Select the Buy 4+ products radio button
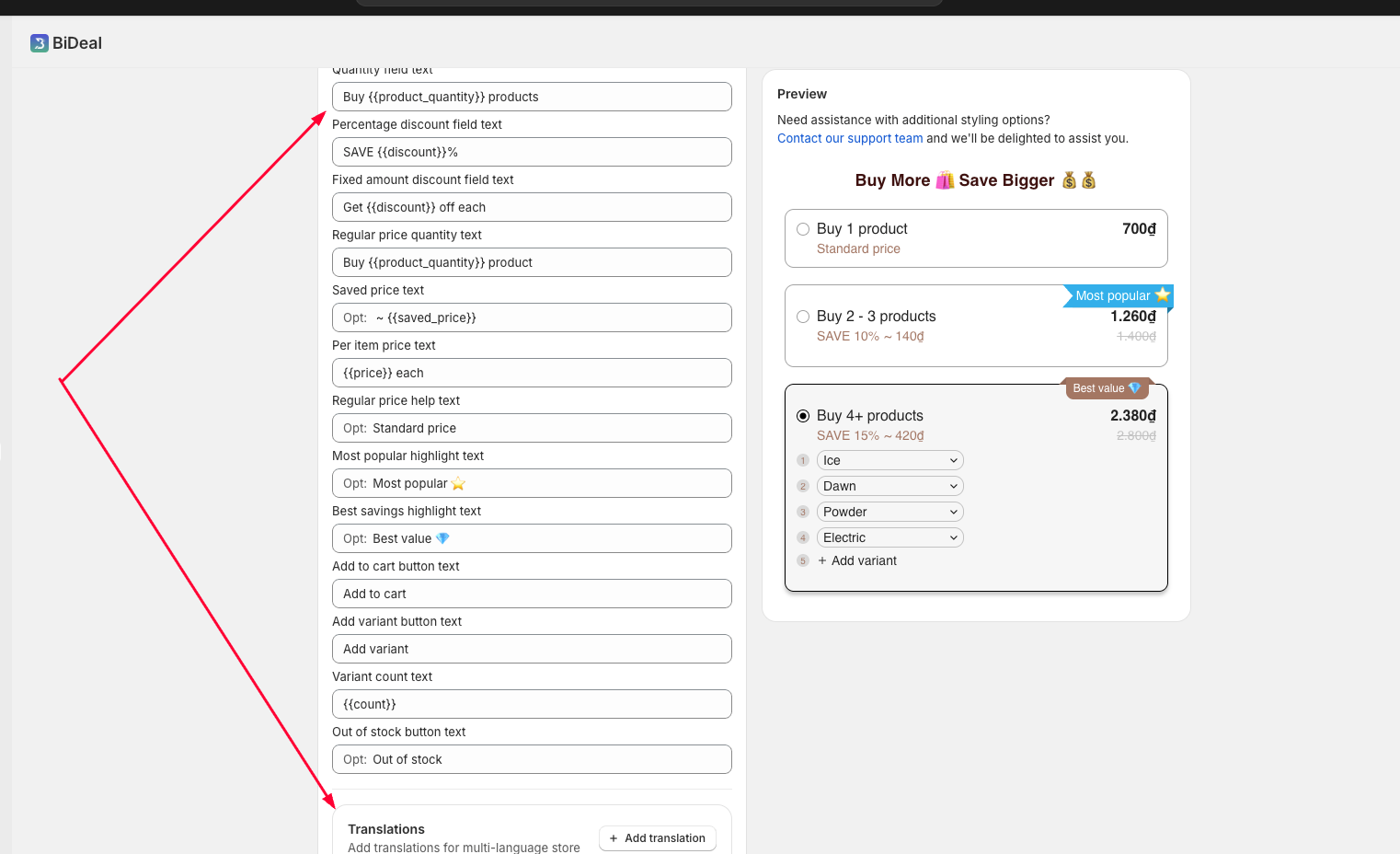This screenshot has width=1400, height=854. [x=803, y=416]
